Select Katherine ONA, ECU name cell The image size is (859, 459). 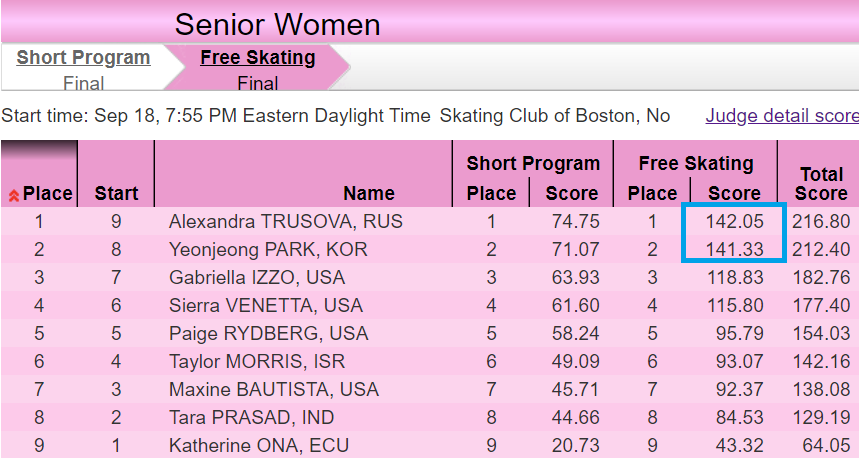(x=259, y=445)
